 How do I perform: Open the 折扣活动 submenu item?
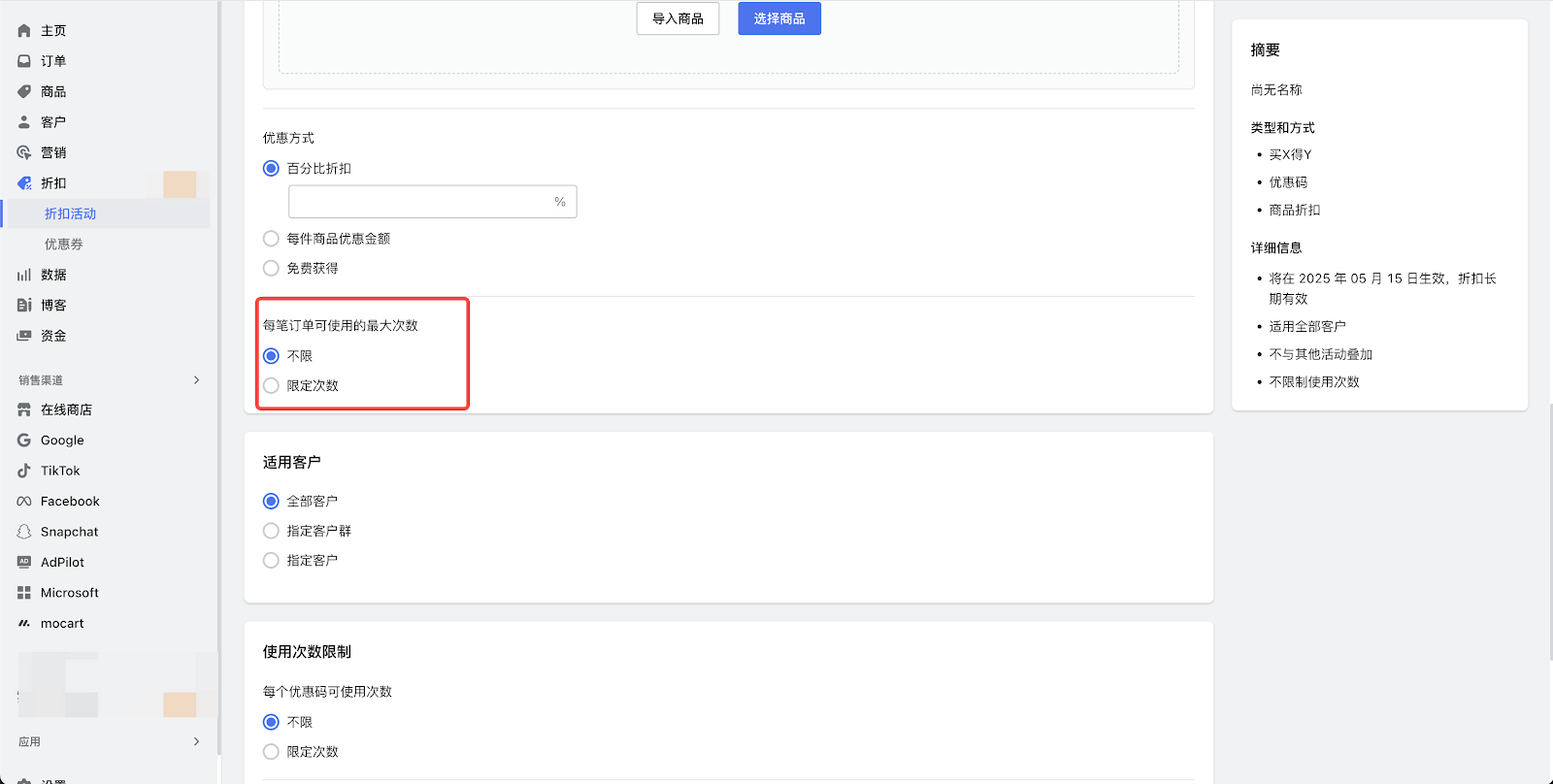70,214
